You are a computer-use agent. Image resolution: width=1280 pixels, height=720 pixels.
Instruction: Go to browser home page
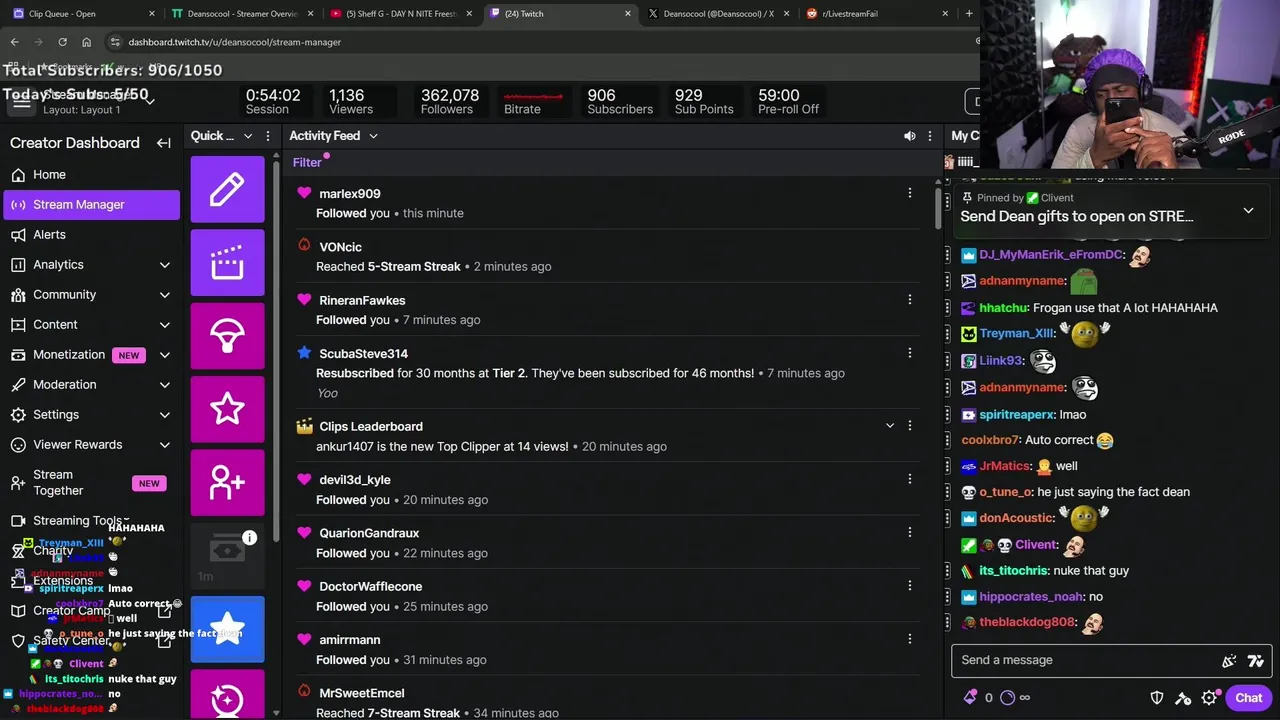click(x=86, y=42)
